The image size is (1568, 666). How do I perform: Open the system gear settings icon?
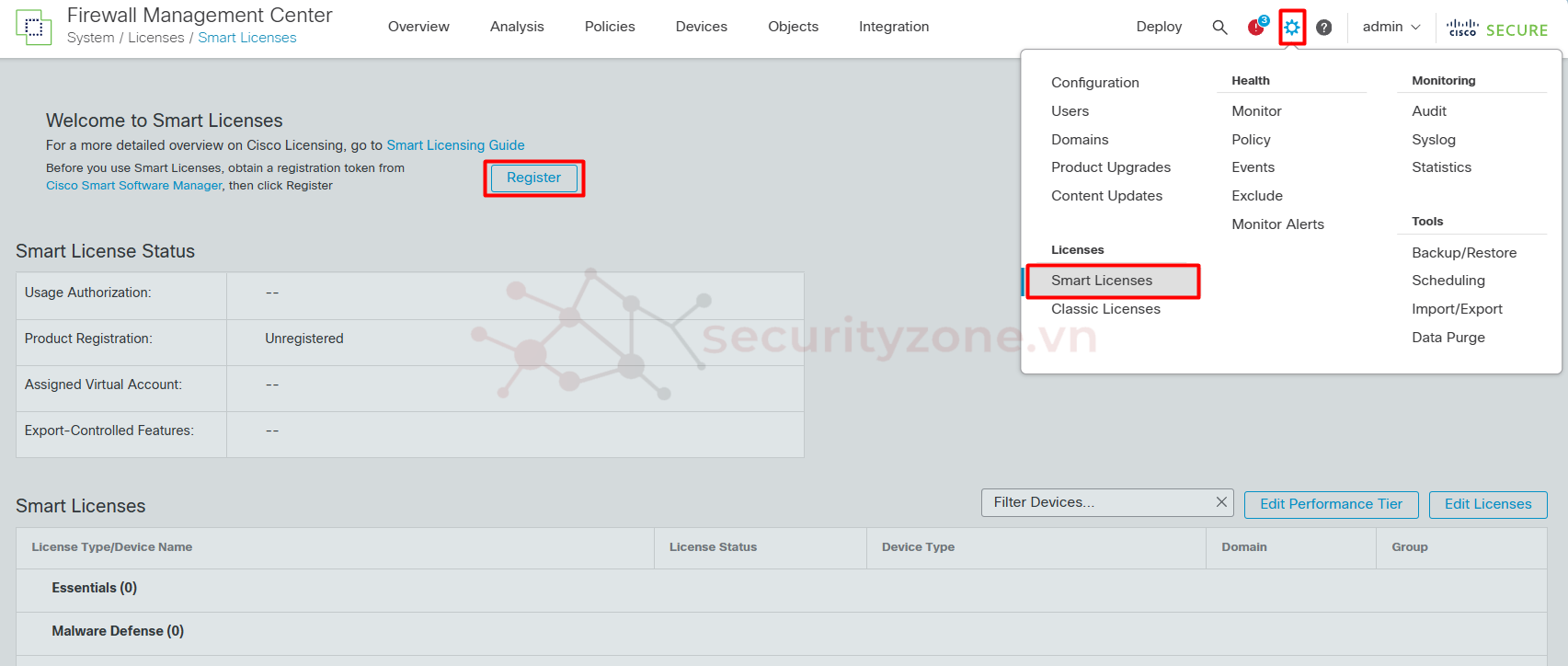click(1292, 27)
